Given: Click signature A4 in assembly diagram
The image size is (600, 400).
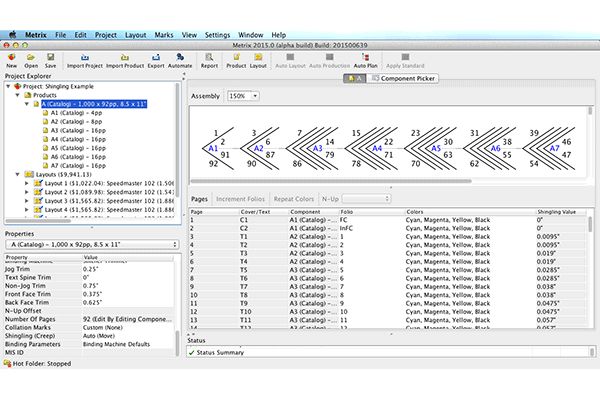Looking at the screenshot, I should (x=377, y=148).
